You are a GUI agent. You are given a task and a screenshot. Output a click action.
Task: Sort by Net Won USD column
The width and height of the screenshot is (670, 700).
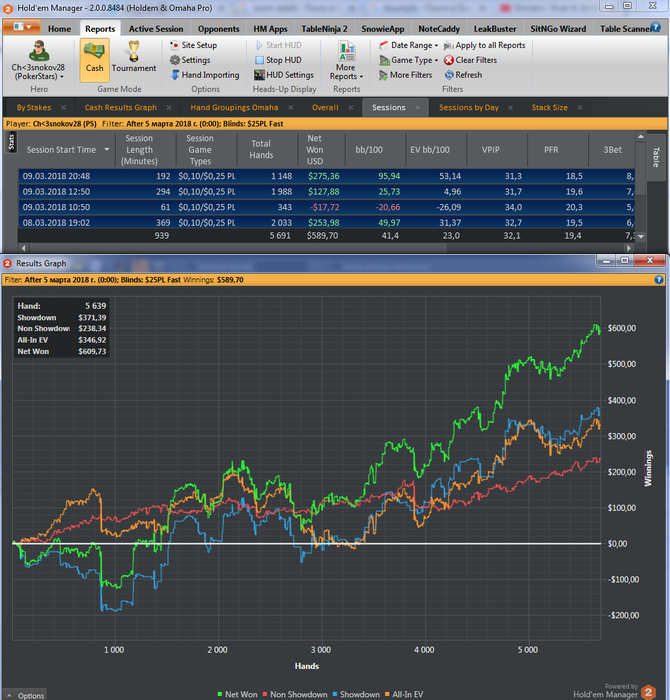[314, 150]
